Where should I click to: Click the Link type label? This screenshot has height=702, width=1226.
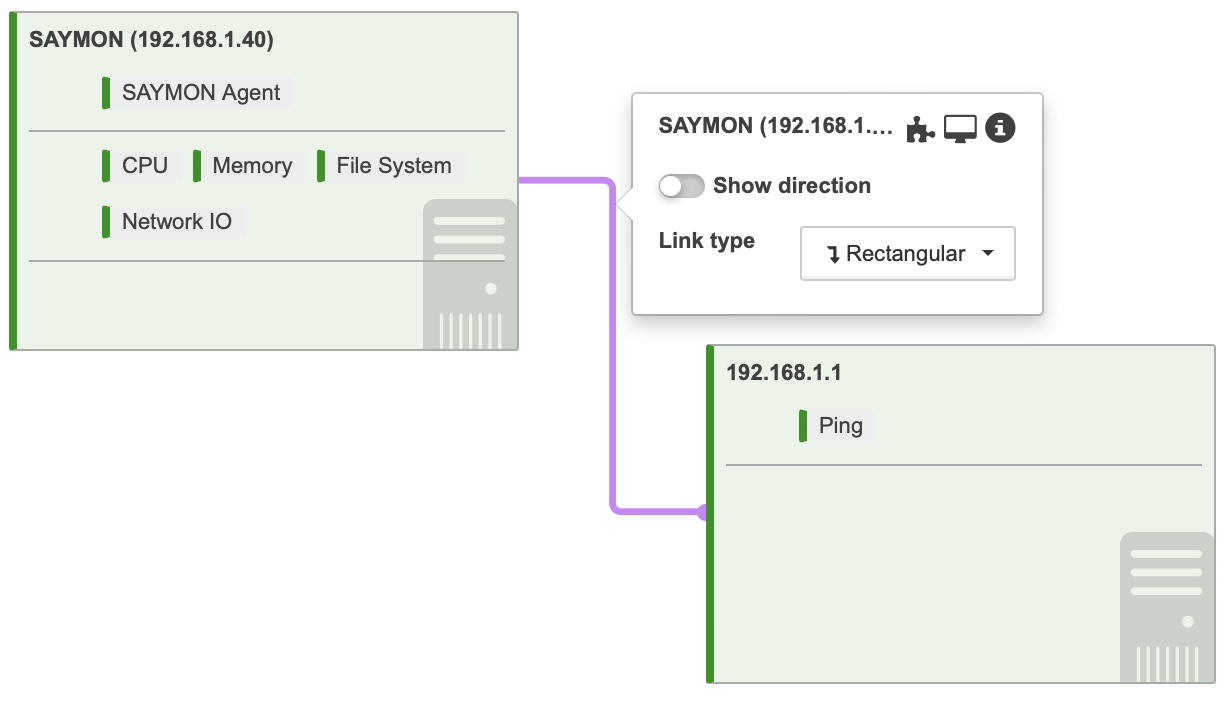pos(707,241)
